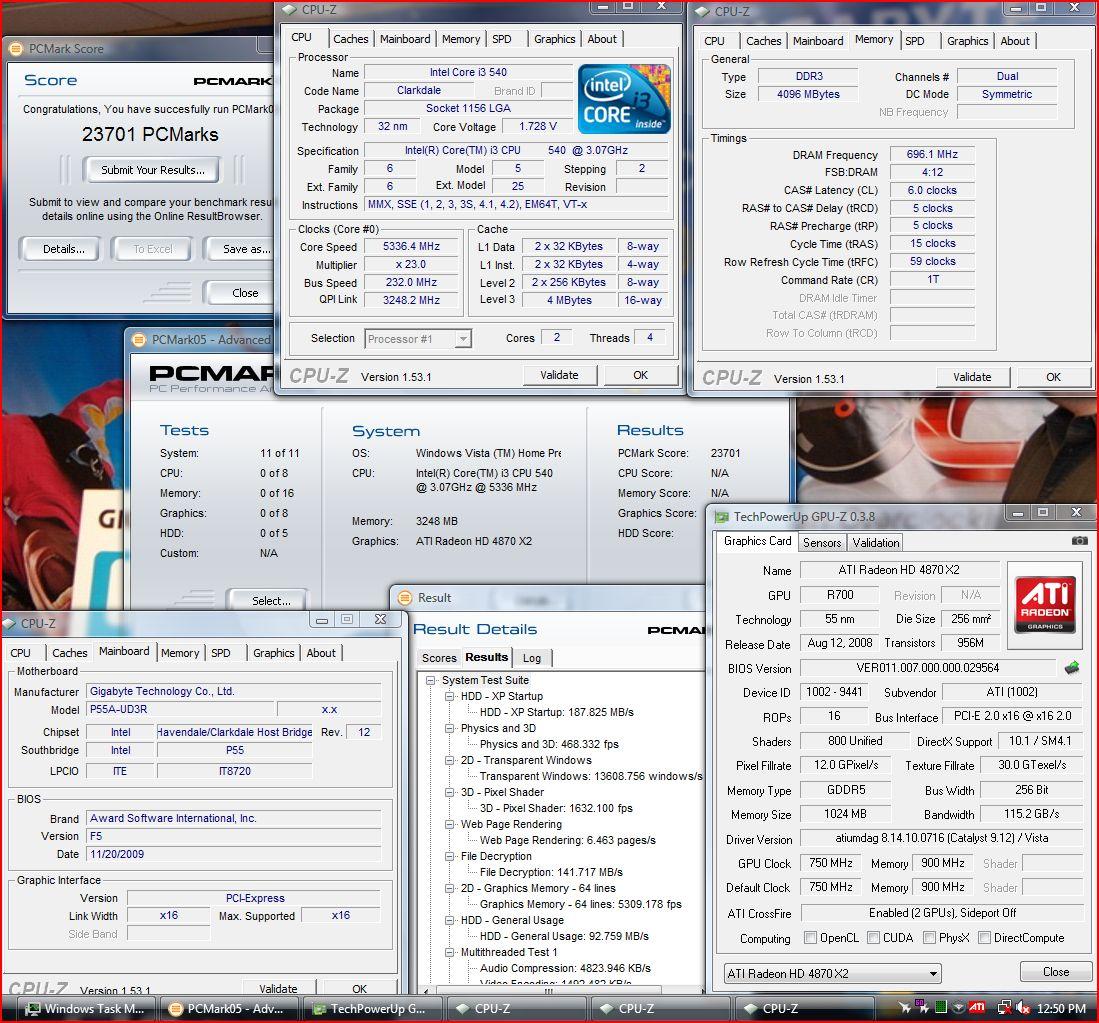Click Validate in CPU-Z CPU window
The width and height of the screenshot is (1099, 1023).
[559, 376]
